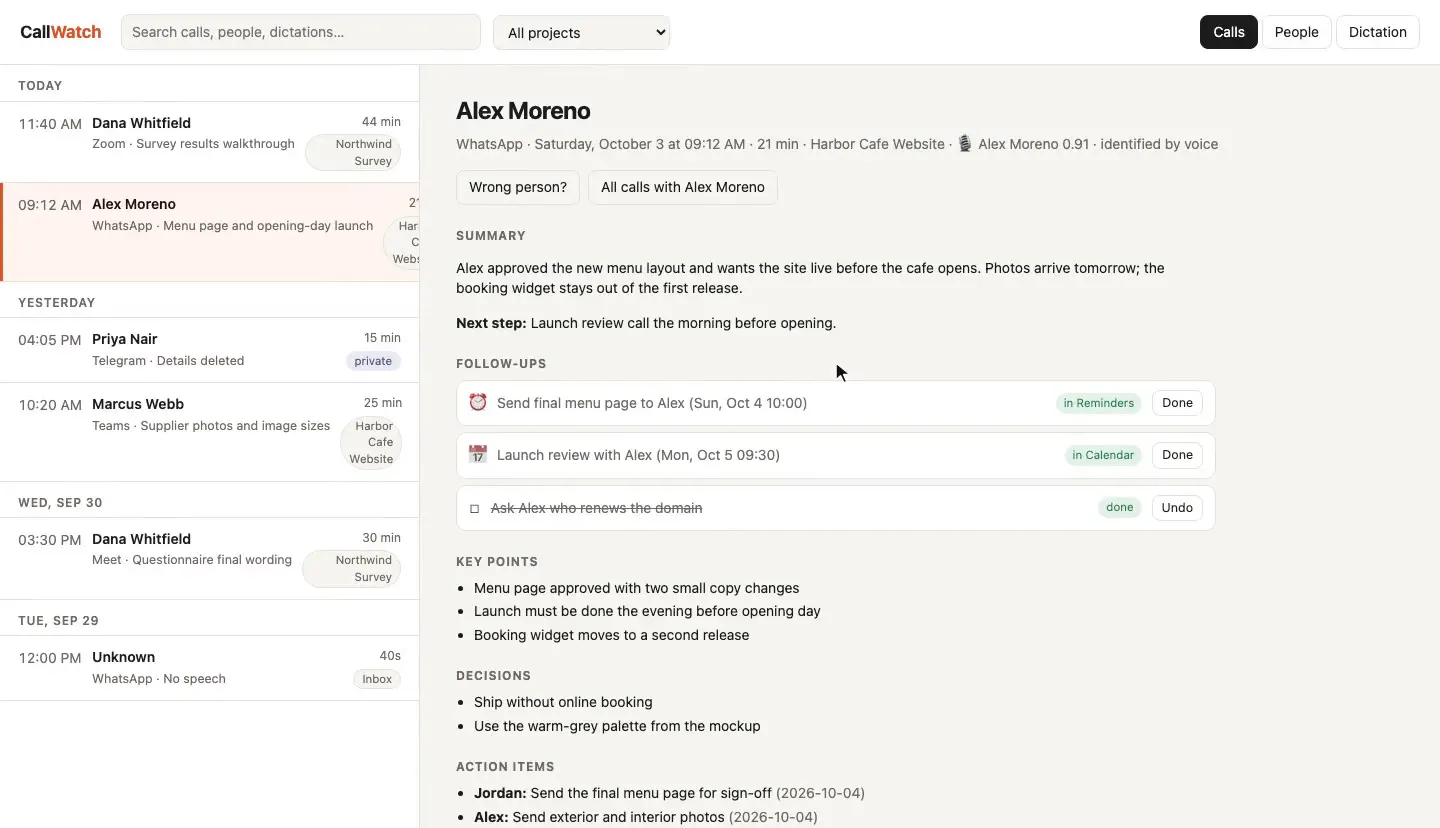
Task: Click the private tag on Priya Nair's call
Action: pyautogui.click(x=374, y=361)
